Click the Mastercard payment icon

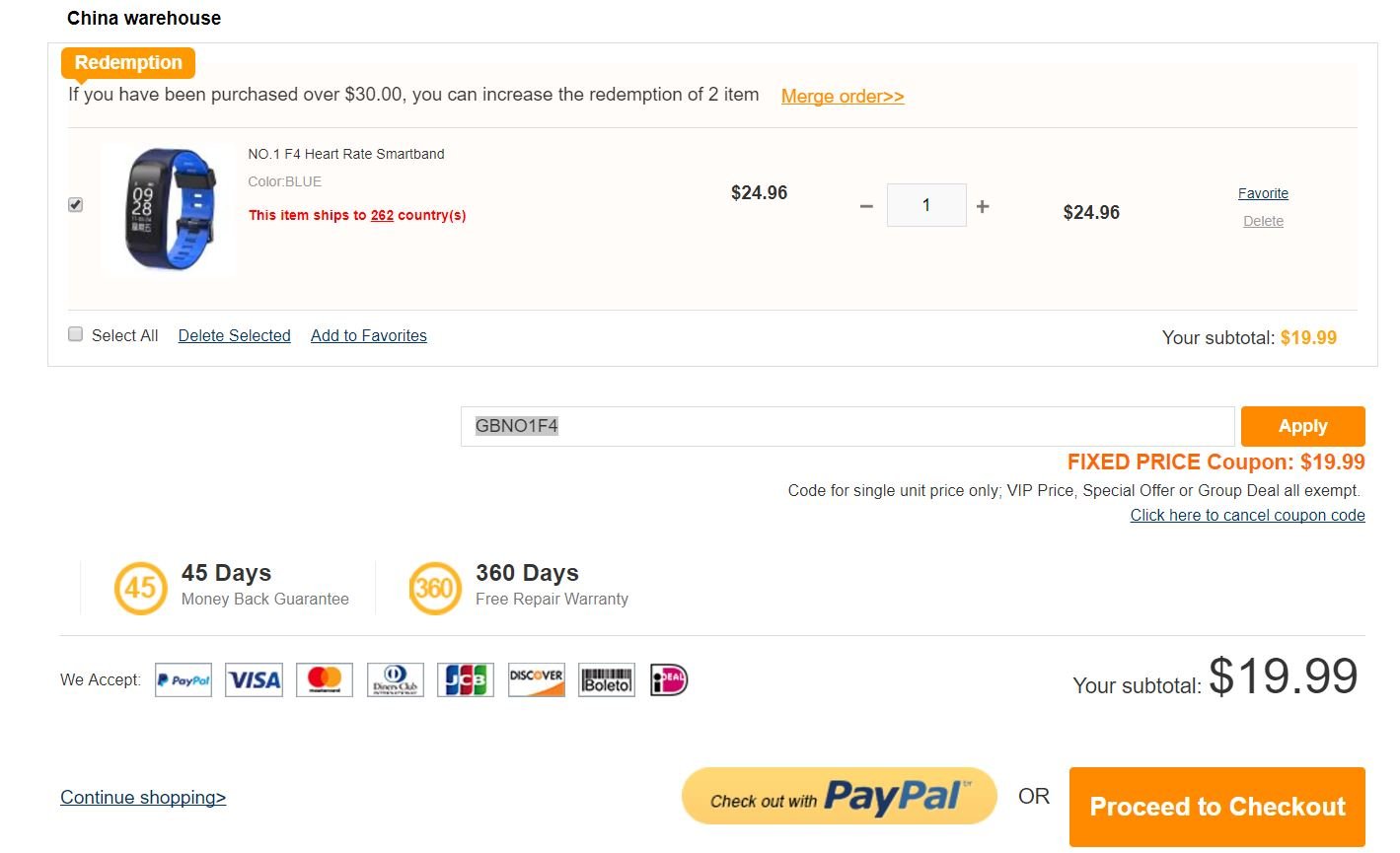(325, 680)
